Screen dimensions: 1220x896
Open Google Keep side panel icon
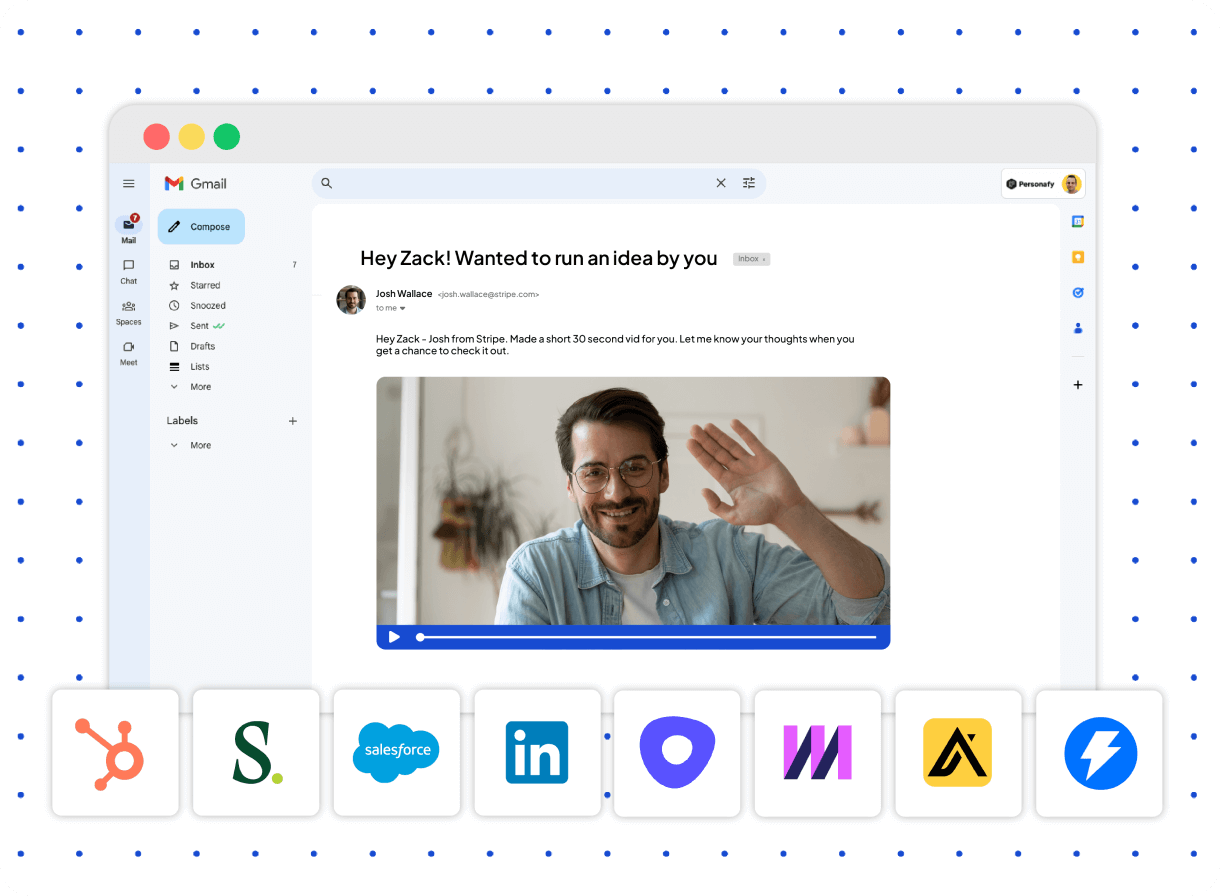1078,257
